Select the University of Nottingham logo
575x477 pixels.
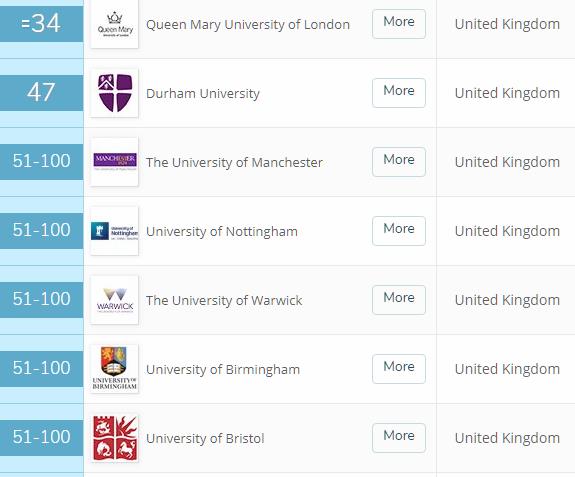coord(114,231)
